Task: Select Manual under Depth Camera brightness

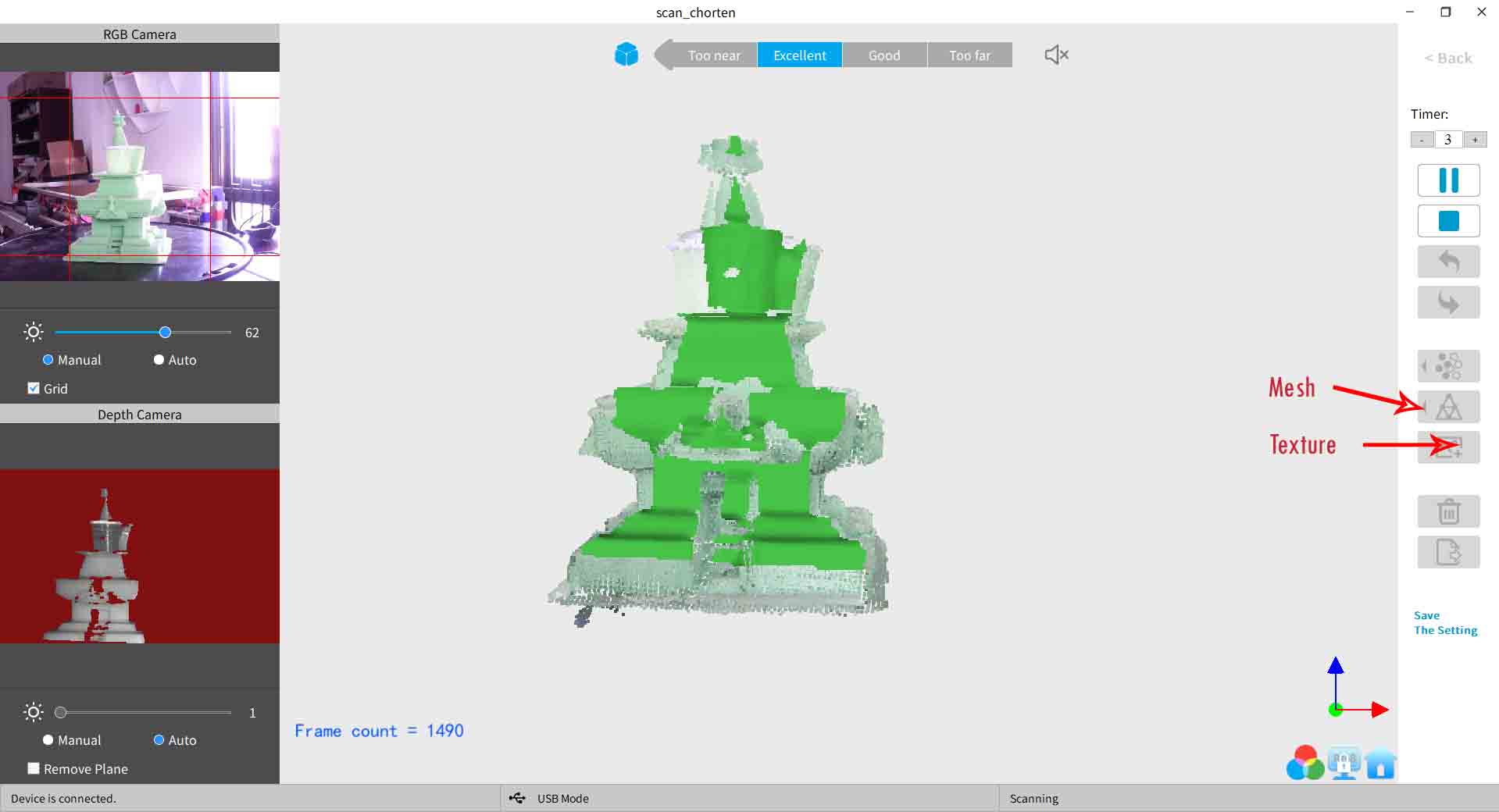Action: [72, 740]
